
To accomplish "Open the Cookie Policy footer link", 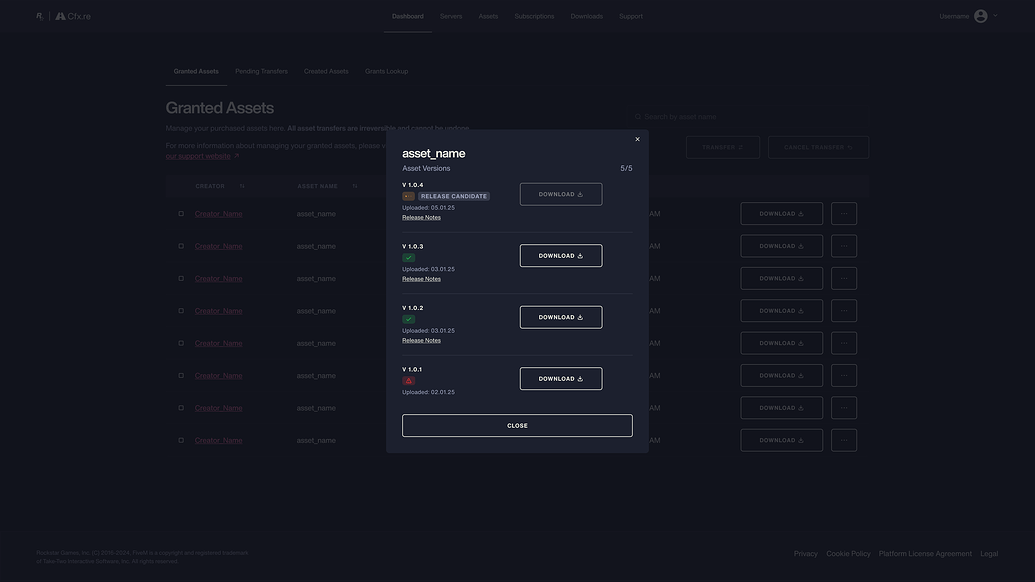I will point(848,554).
